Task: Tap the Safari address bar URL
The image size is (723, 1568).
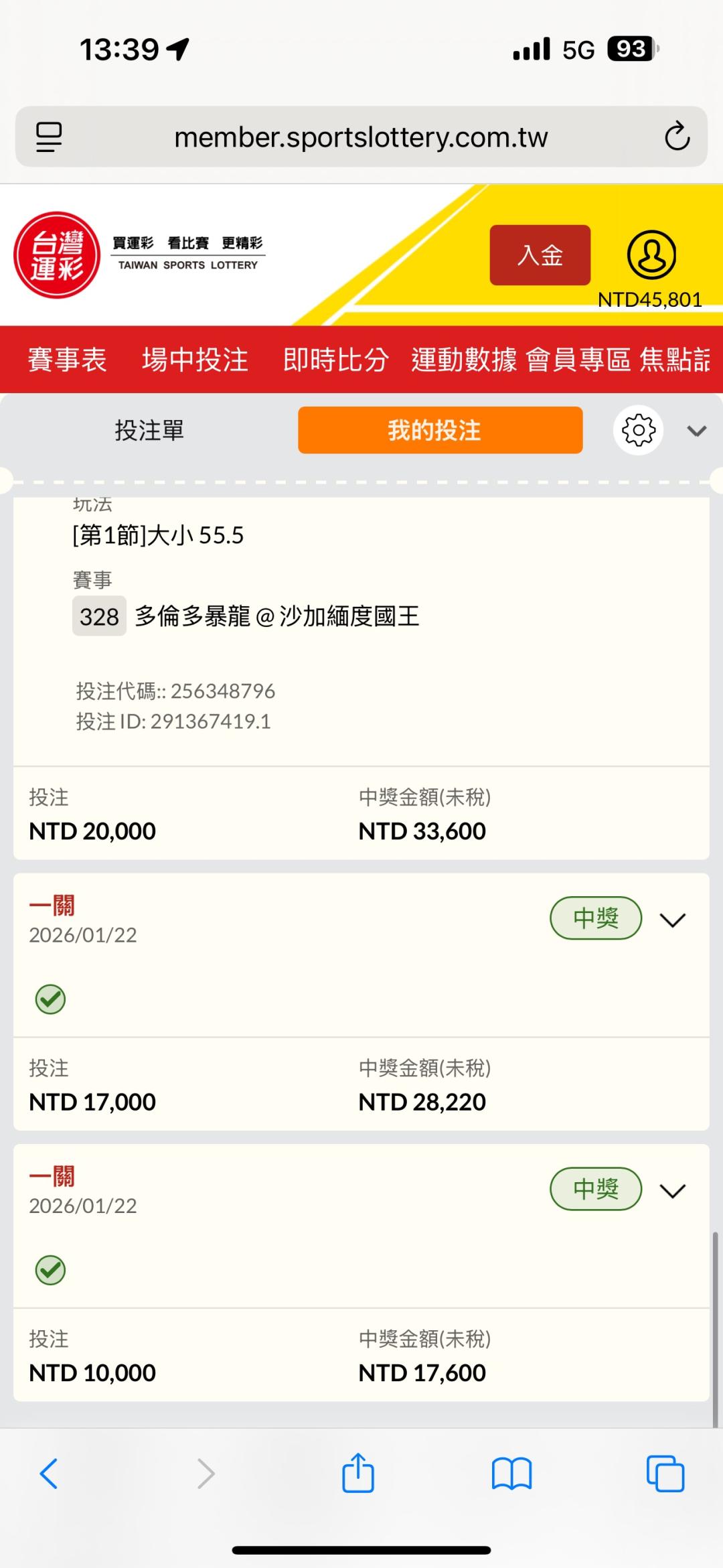Action: tap(361, 137)
